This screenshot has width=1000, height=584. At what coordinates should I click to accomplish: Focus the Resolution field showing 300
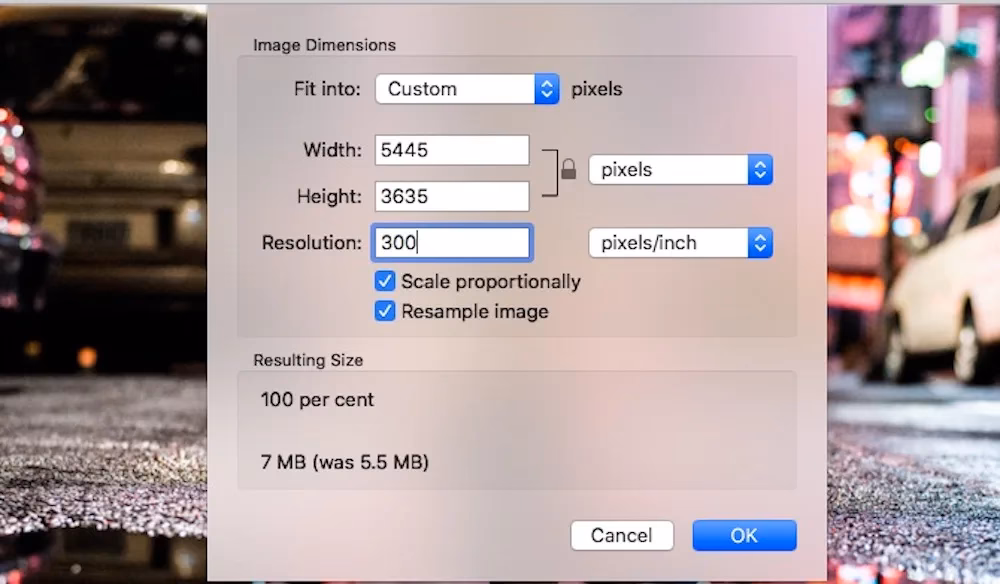tap(452, 243)
